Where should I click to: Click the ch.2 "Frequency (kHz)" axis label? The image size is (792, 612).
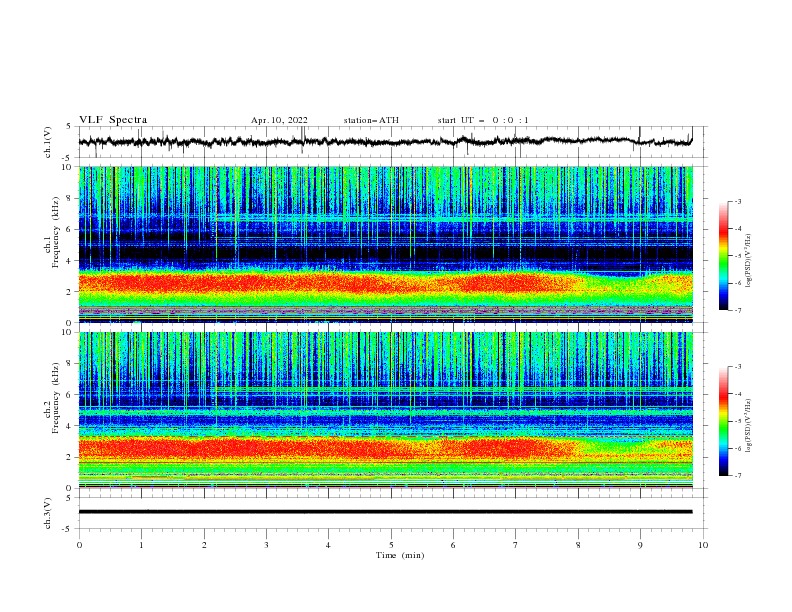[x=55, y=397]
